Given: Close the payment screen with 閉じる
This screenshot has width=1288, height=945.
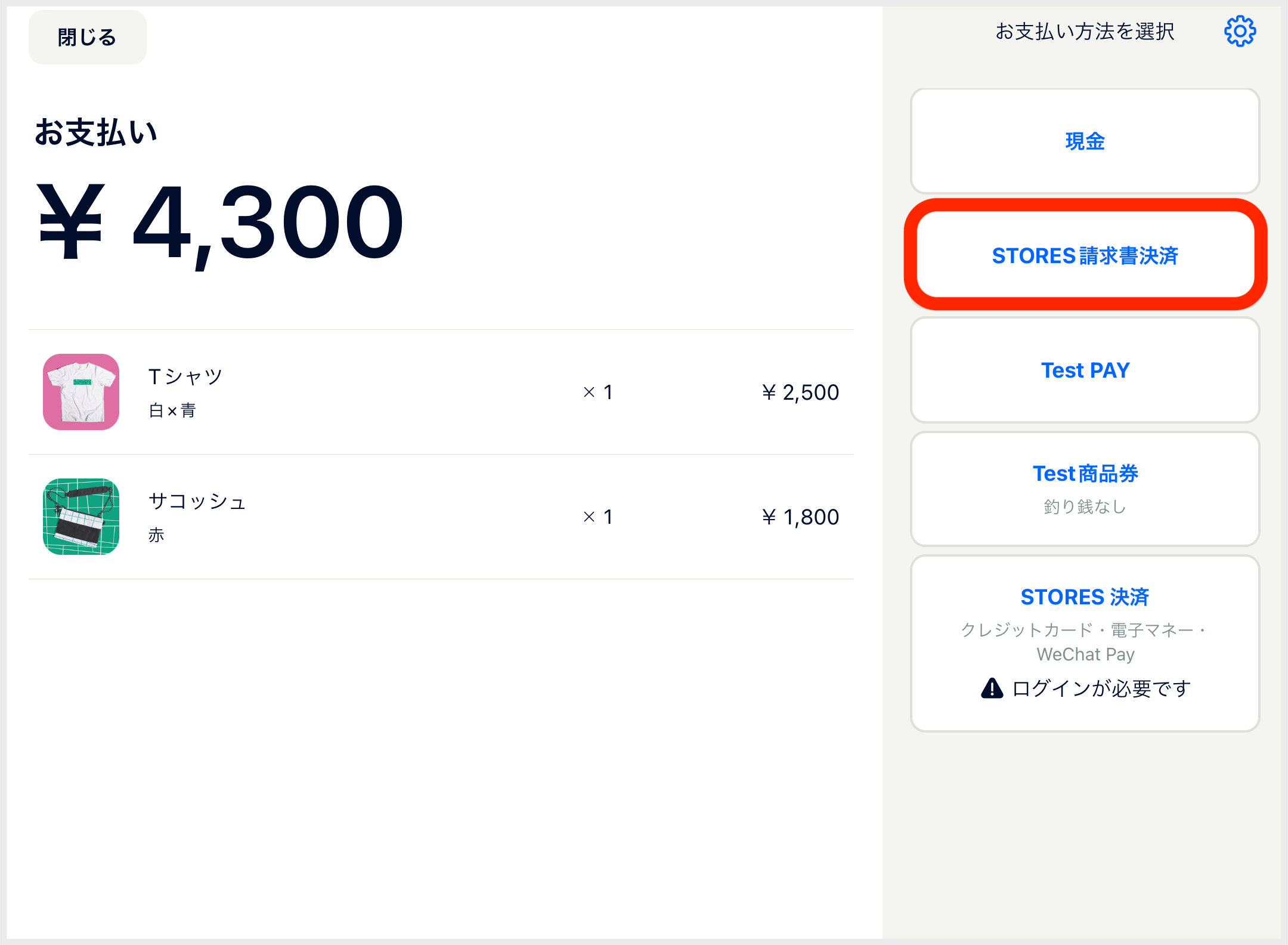Looking at the screenshot, I should point(88,37).
